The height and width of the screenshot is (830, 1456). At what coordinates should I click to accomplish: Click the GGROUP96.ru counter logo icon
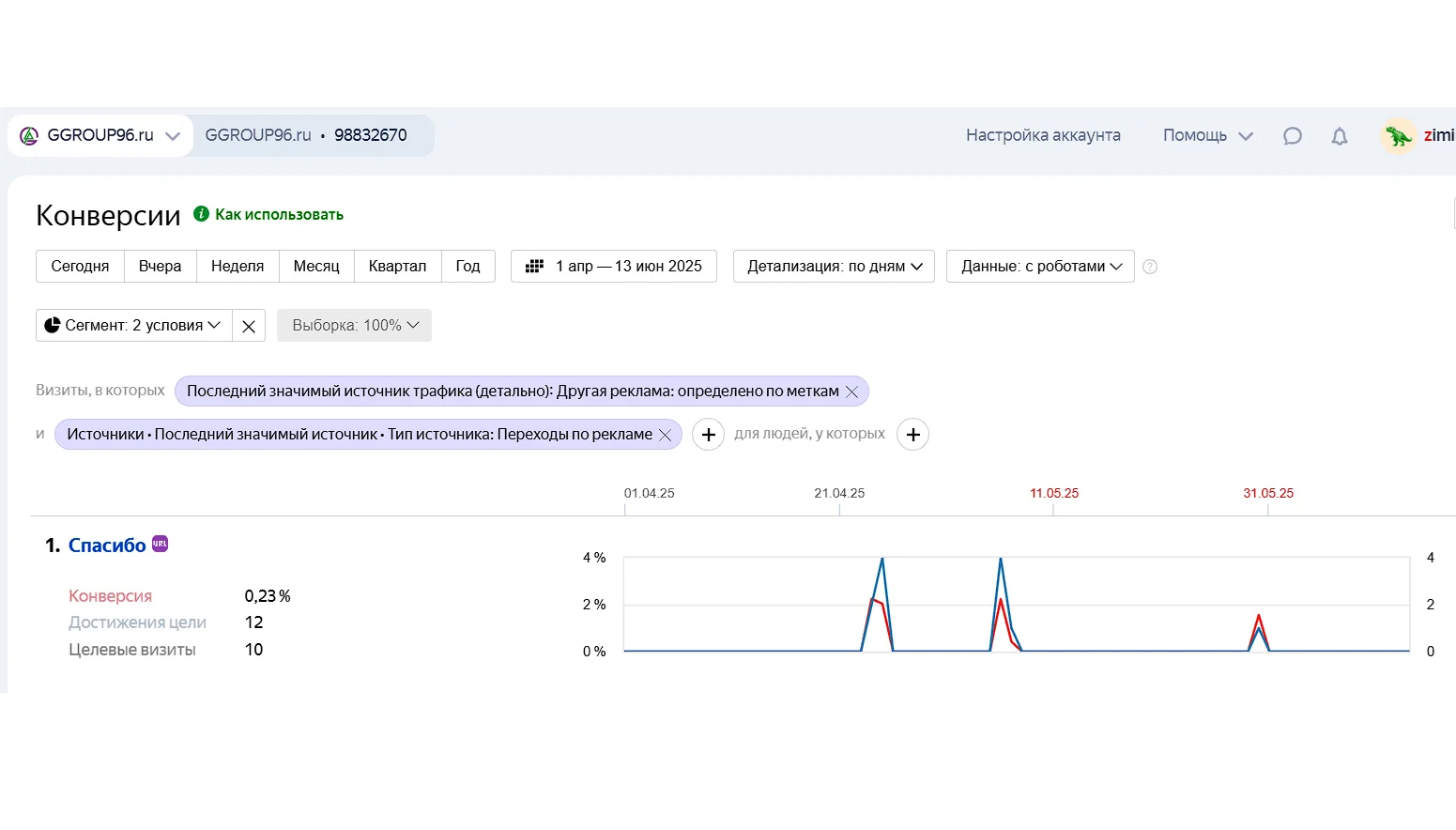coord(29,135)
